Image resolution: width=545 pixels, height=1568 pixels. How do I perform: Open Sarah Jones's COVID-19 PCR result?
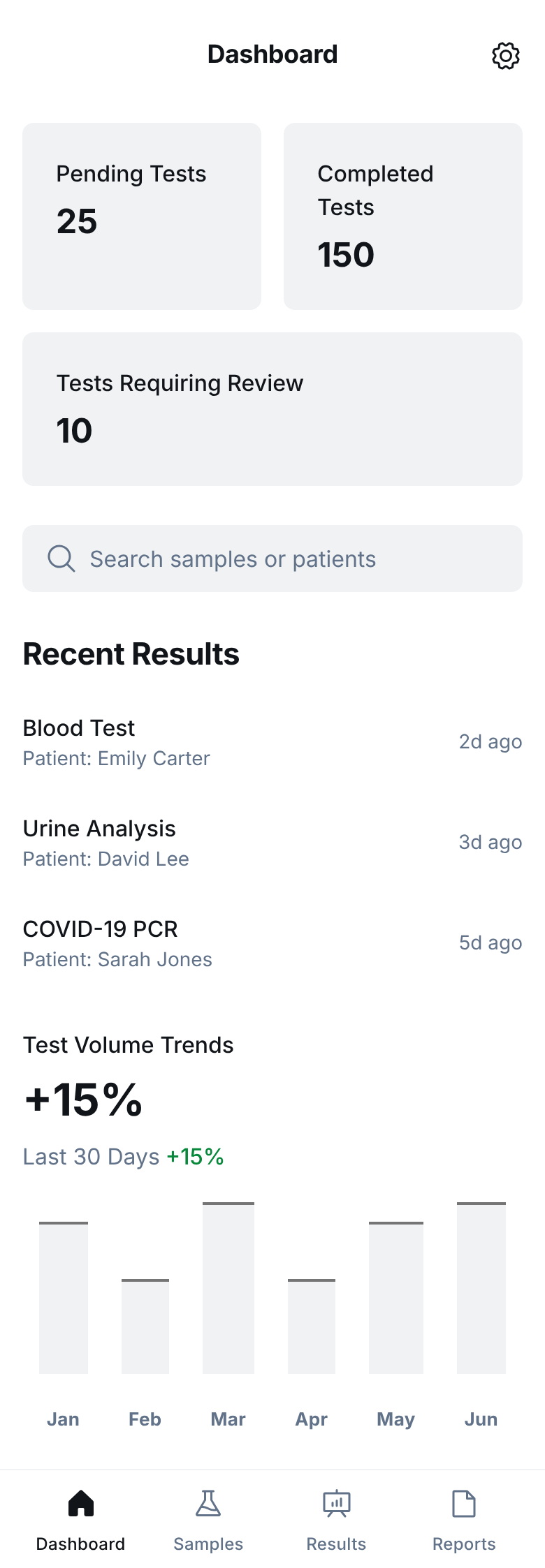[x=272, y=943]
